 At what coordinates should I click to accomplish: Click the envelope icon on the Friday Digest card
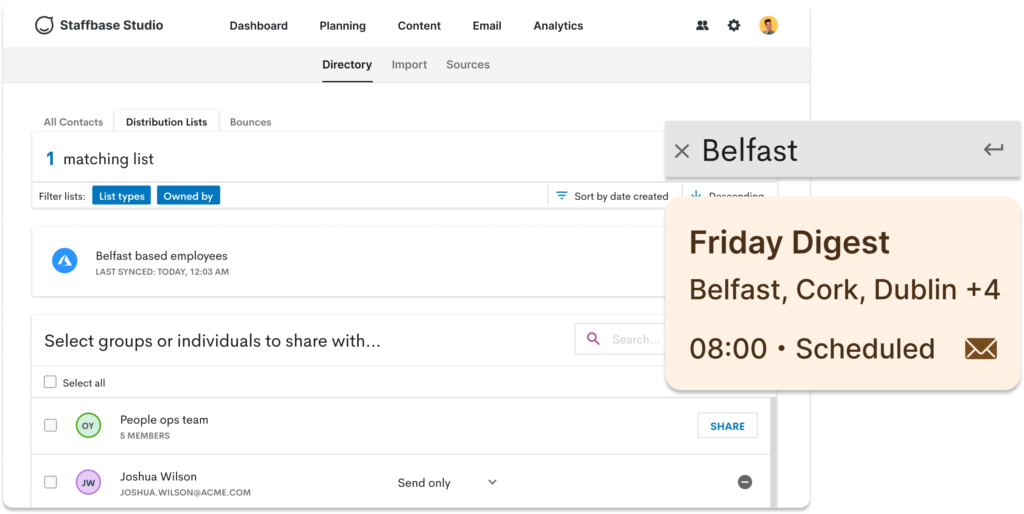point(980,349)
